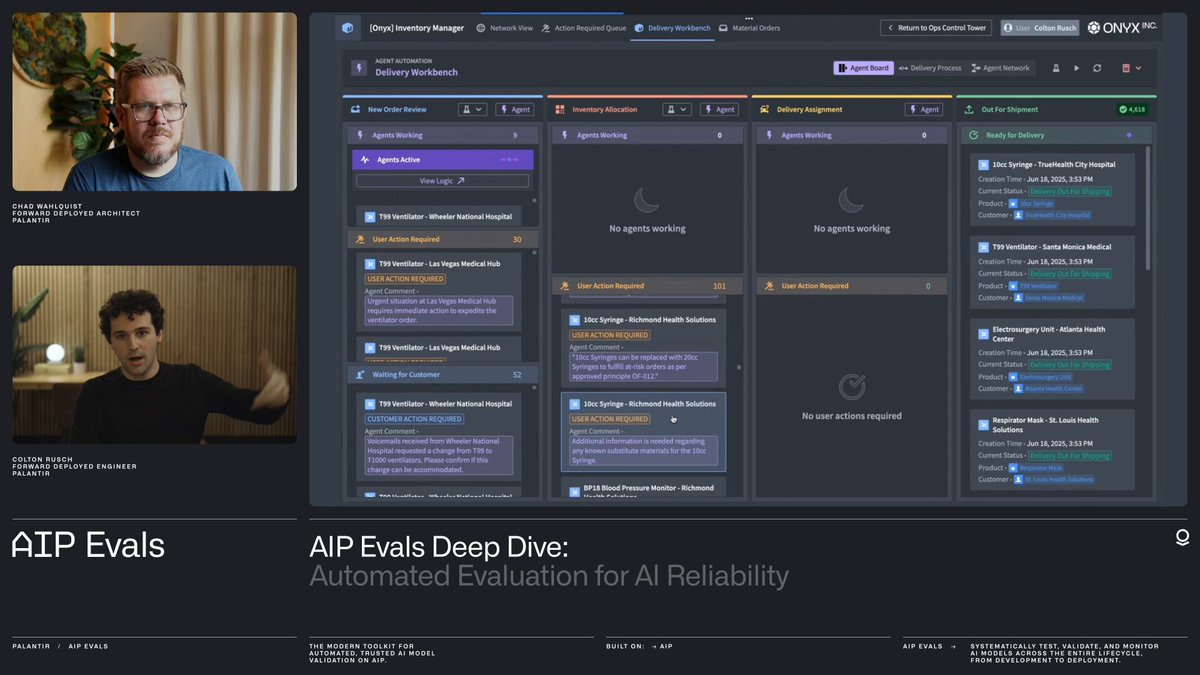Open the Action Required Queue tab
Image resolution: width=1200 pixels, height=675 pixels.
pos(584,28)
